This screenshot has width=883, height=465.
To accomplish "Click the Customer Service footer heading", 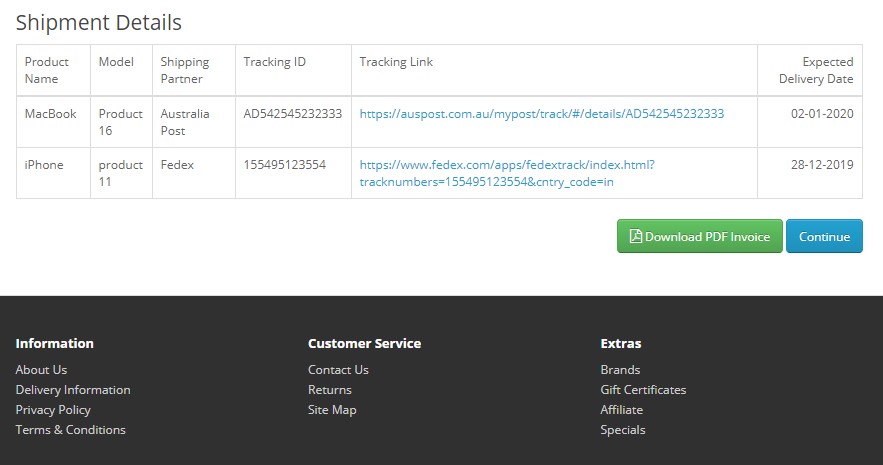I will [x=364, y=343].
